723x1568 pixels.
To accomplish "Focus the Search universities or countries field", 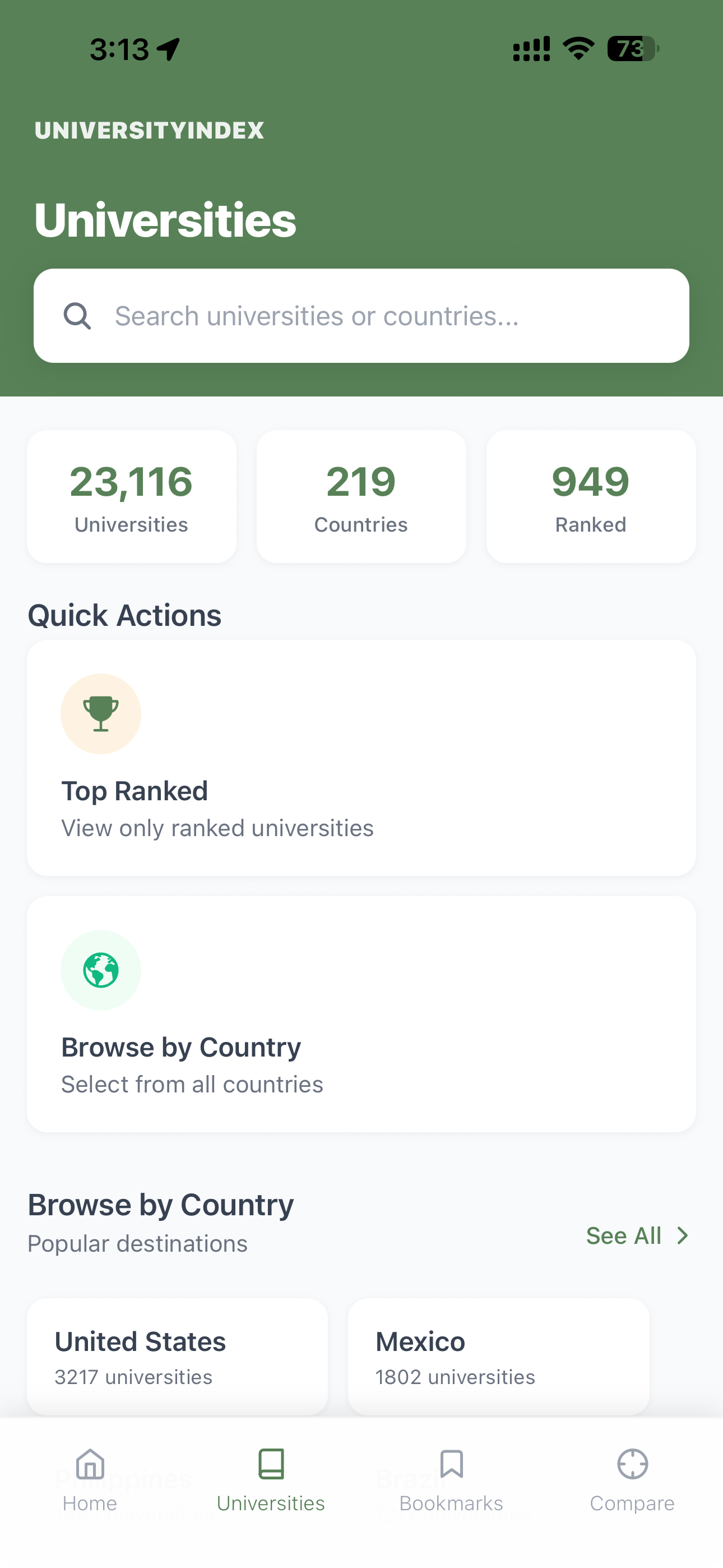I will 361,316.
